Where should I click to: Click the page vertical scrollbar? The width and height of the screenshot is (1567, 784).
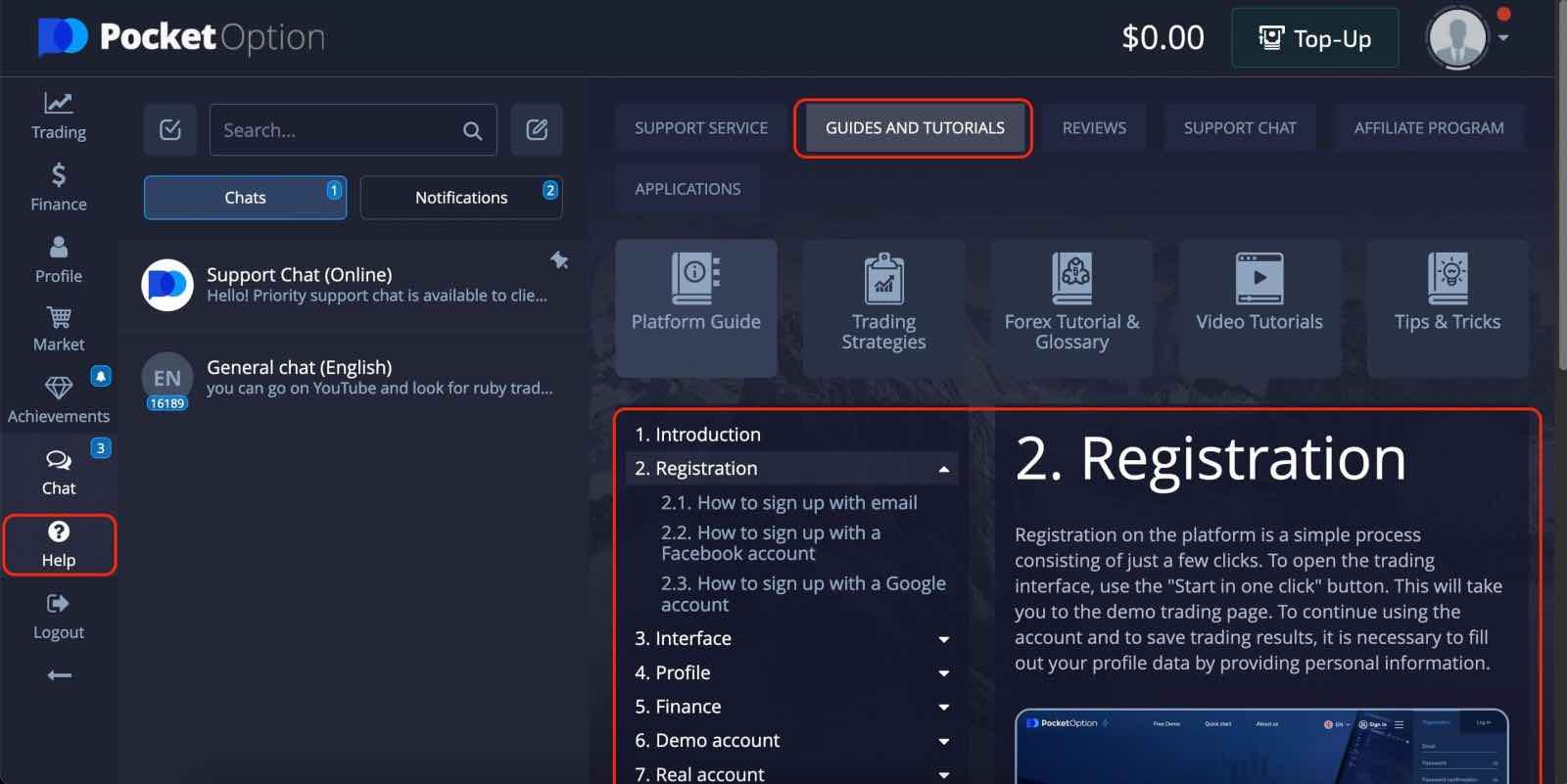pos(1560,196)
